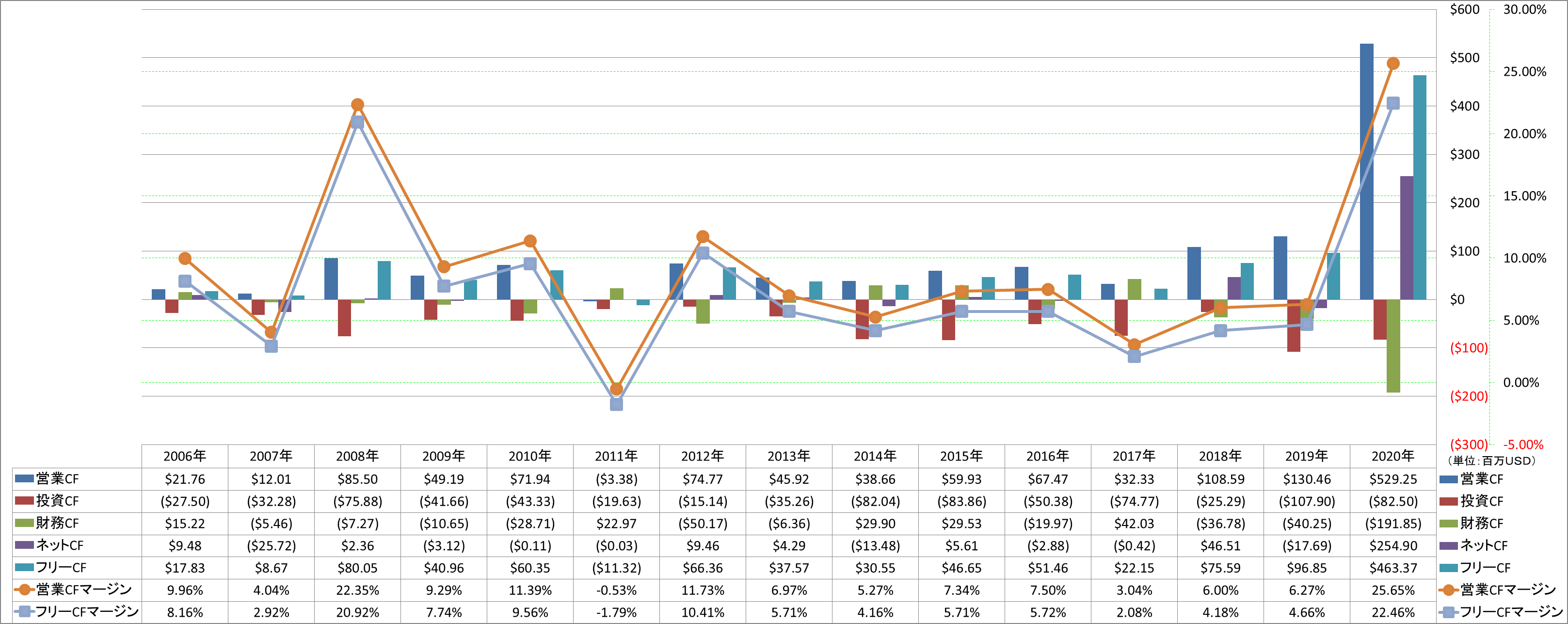Screen dimensions: 1568x624
Task: Click 2016年 フリーCFマージン value 5.72%
Action: [x=1048, y=612]
